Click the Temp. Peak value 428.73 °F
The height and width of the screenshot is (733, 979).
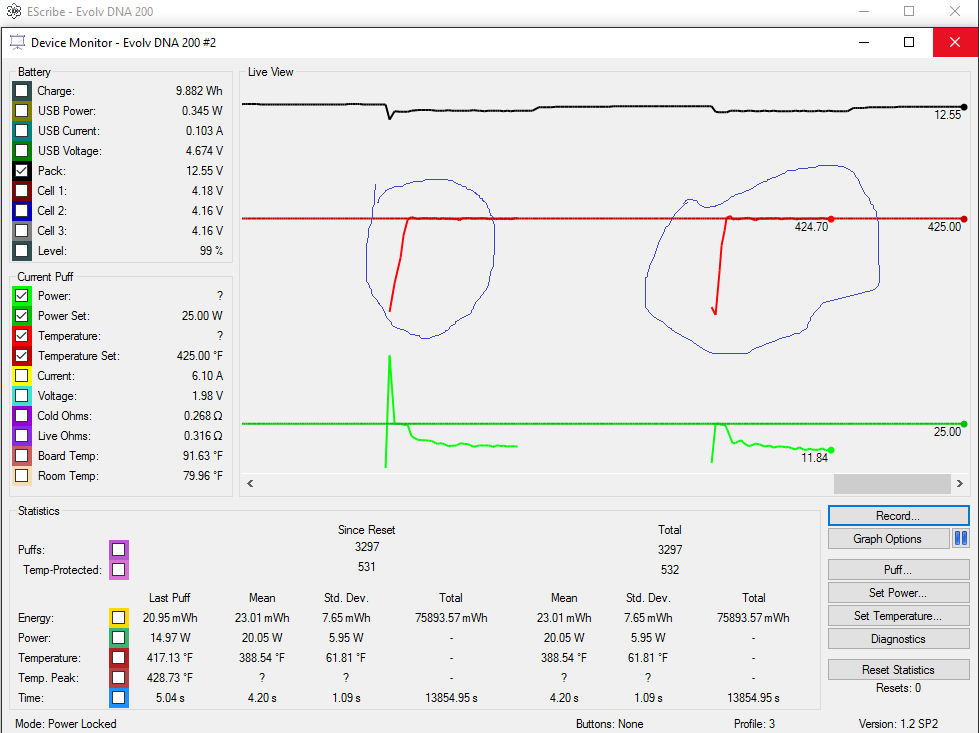click(x=170, y=677)
